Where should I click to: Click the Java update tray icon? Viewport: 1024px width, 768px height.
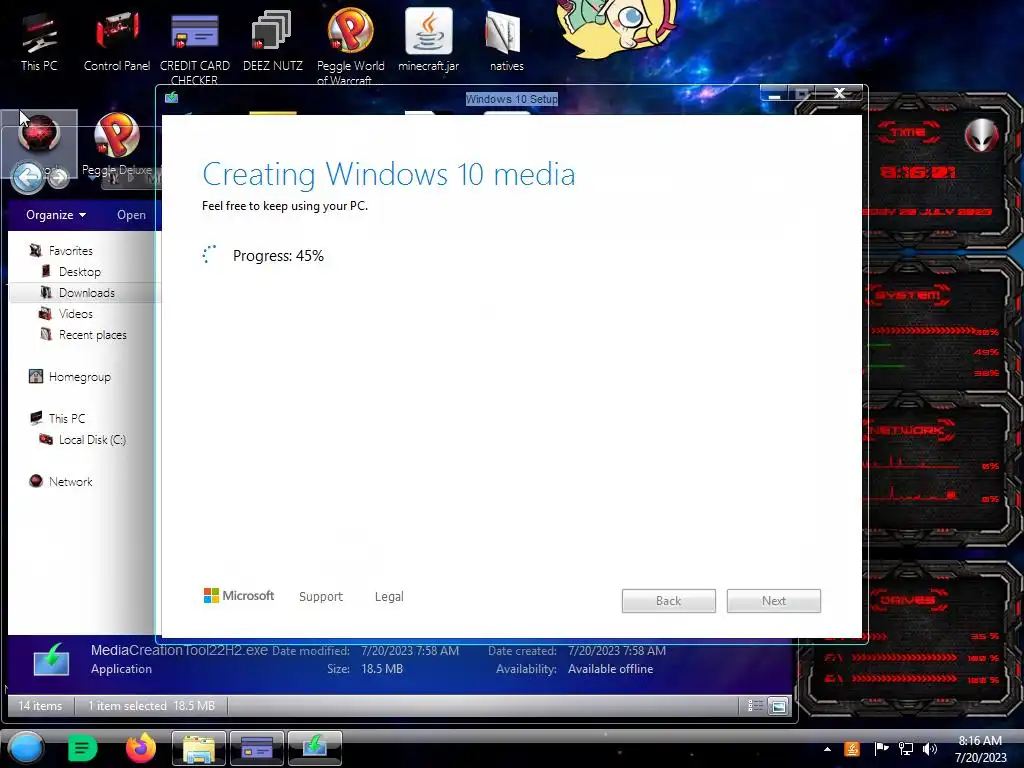(x=852, y=749)
